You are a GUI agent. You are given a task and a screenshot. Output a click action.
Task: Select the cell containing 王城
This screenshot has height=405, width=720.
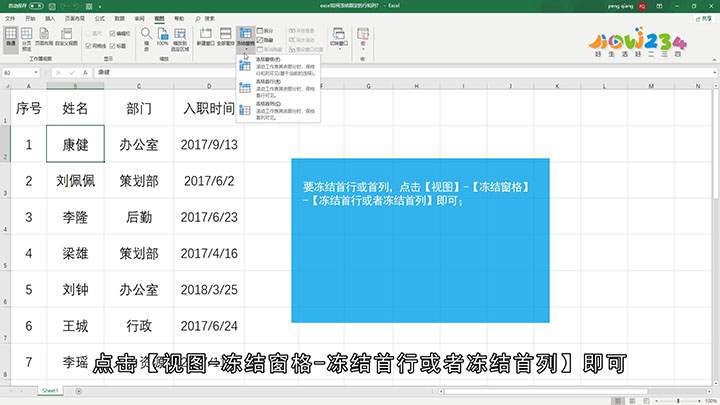click(x=75, y=326)
